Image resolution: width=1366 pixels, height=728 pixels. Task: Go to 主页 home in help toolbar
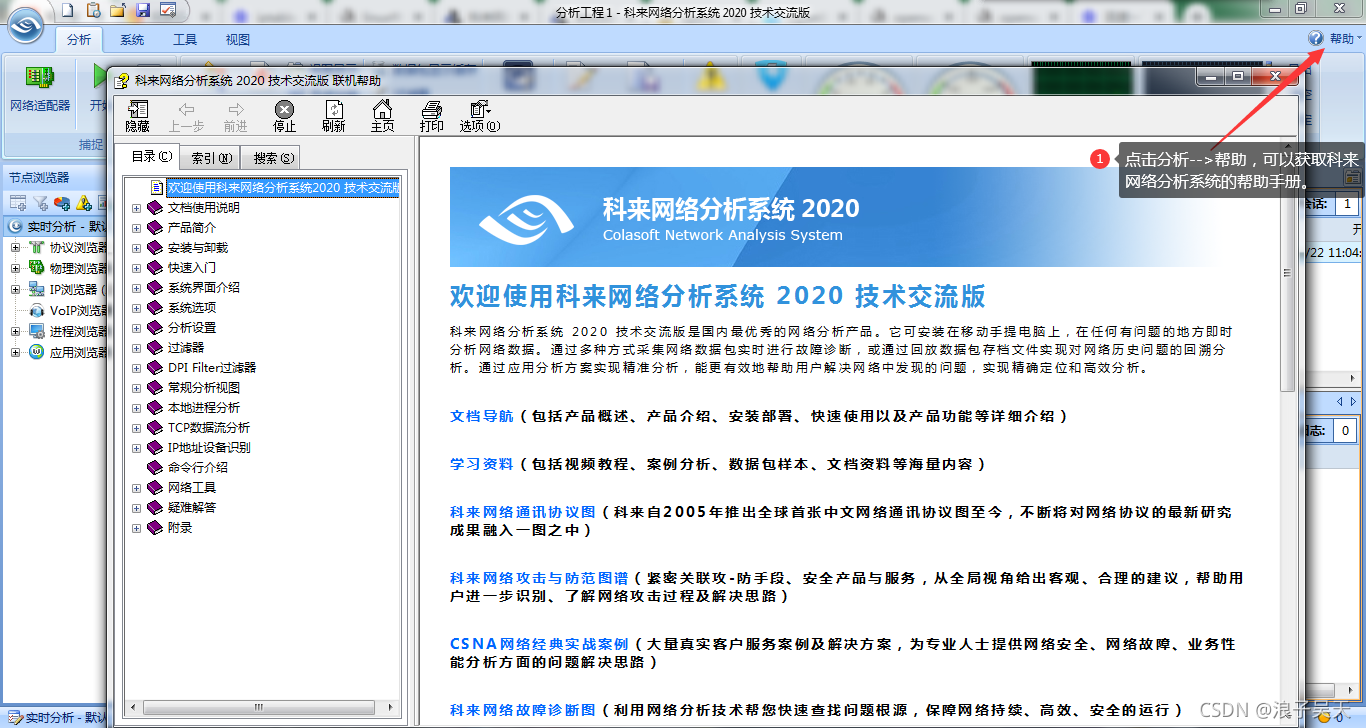point(382,117)
